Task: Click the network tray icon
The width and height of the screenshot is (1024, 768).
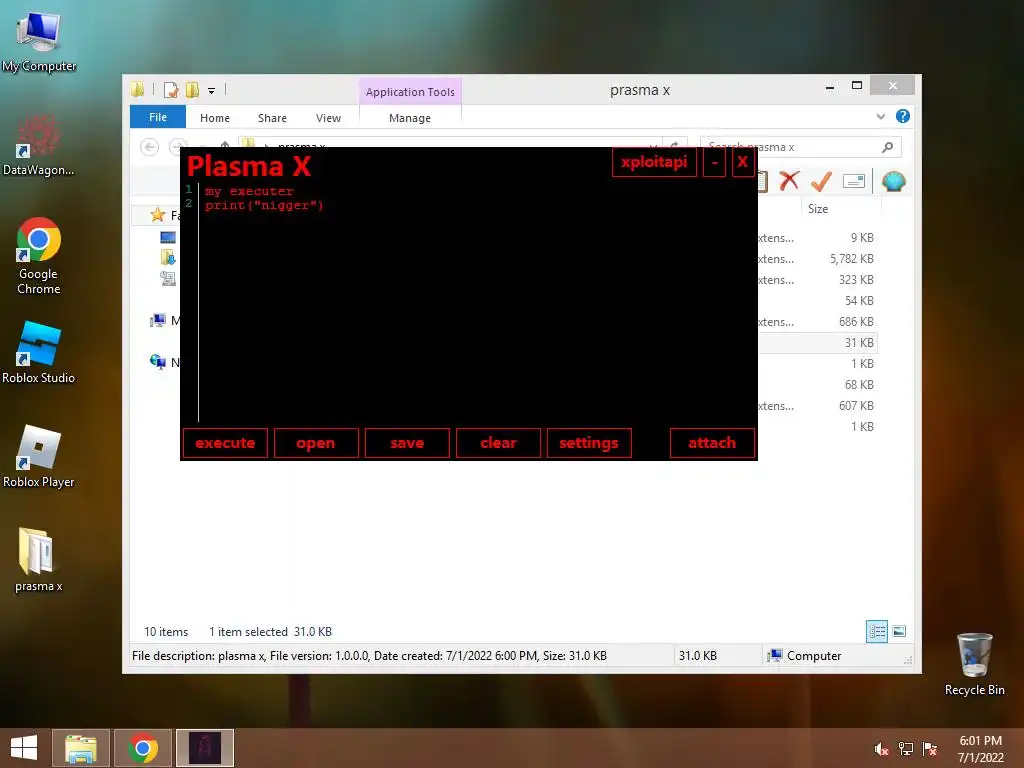Action: (x=906, y=749)
